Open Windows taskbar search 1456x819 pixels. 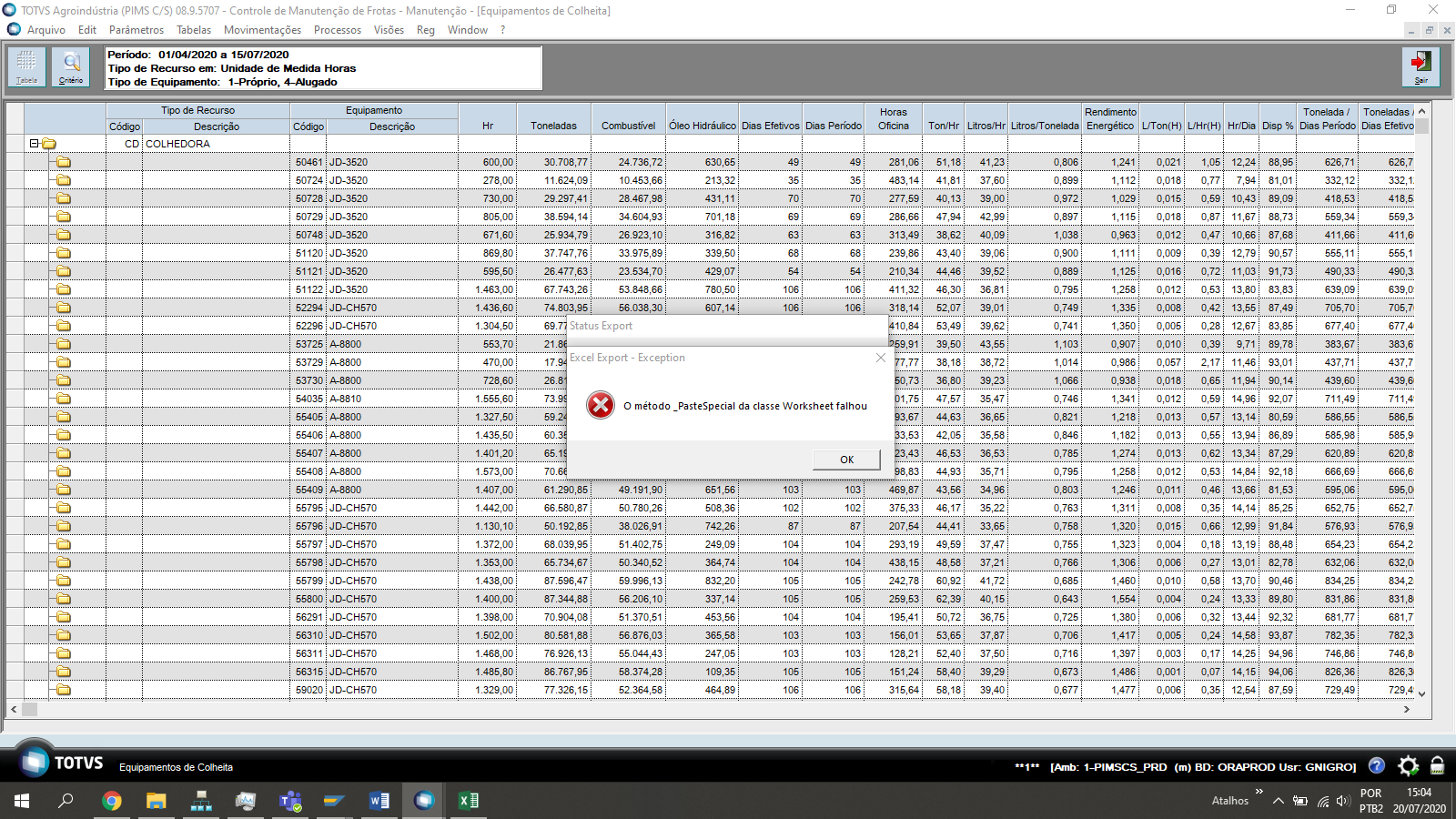[x=66, y=801]
